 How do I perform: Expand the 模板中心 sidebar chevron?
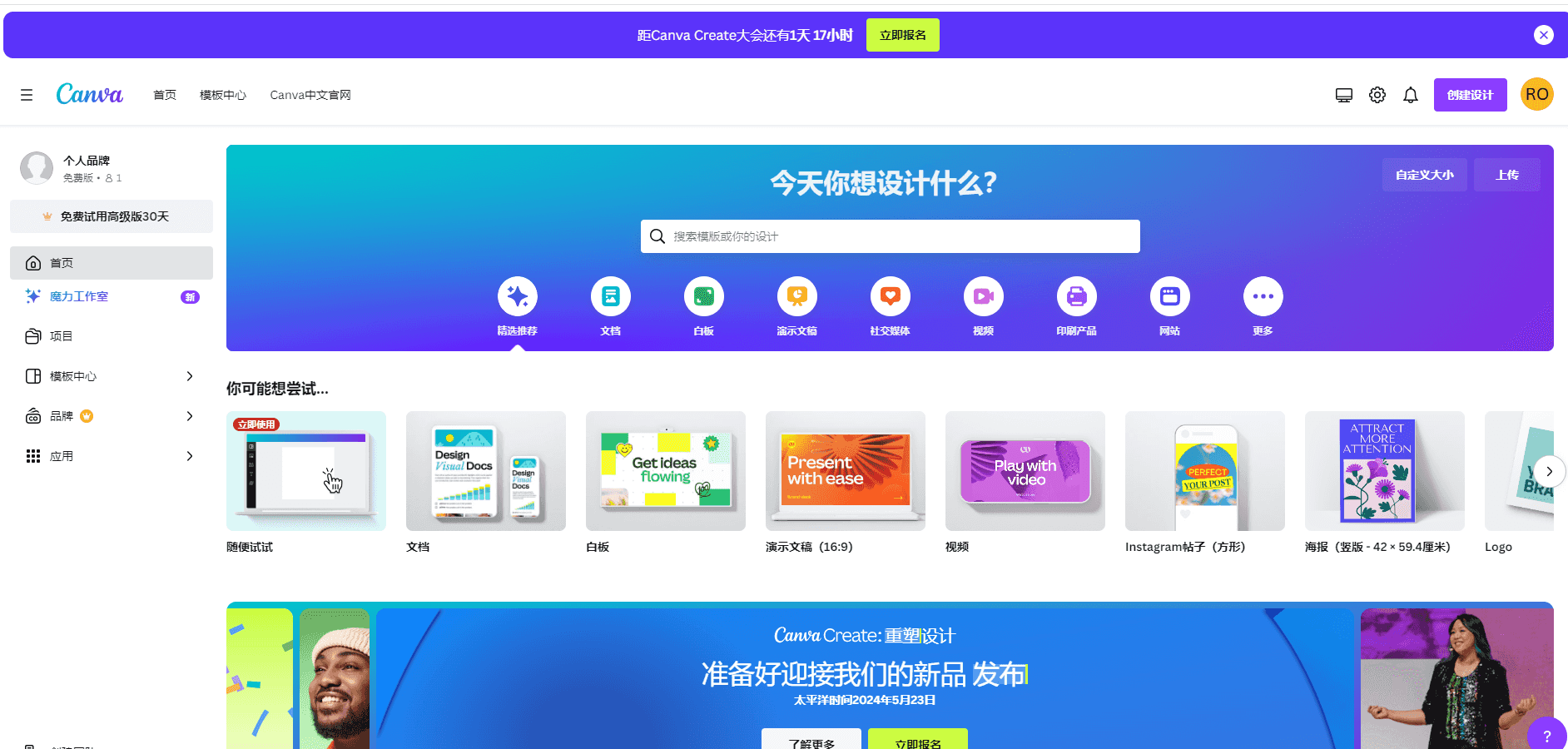190,376
